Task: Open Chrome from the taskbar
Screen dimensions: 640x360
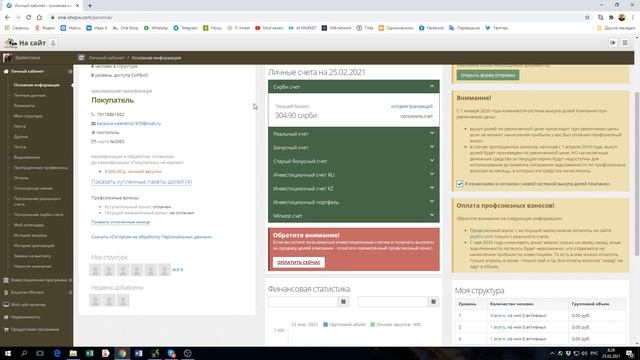Action: click(x=122, y=353)
